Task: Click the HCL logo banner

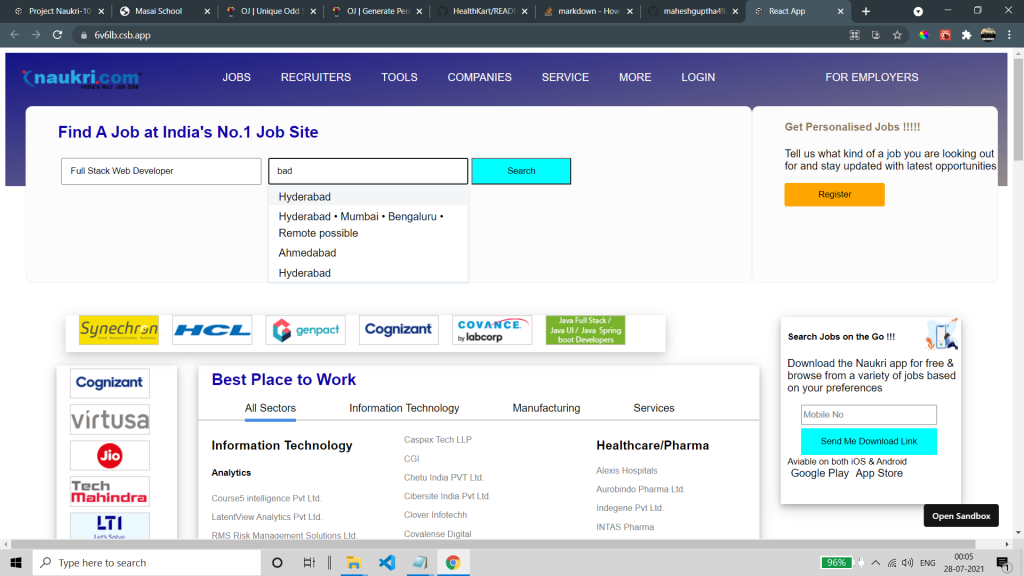Action: point(212,330)
